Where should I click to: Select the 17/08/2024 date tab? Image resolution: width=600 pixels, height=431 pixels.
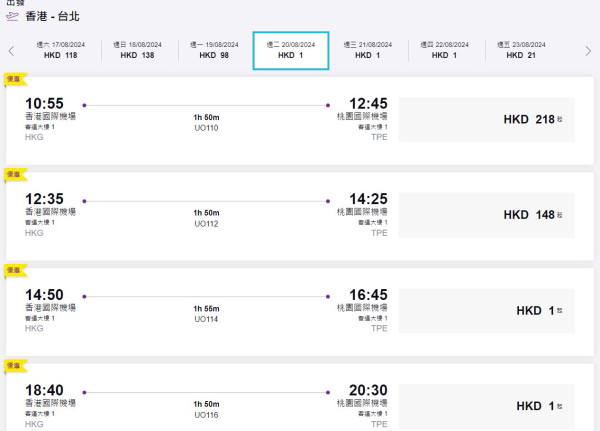click(60, 50)
